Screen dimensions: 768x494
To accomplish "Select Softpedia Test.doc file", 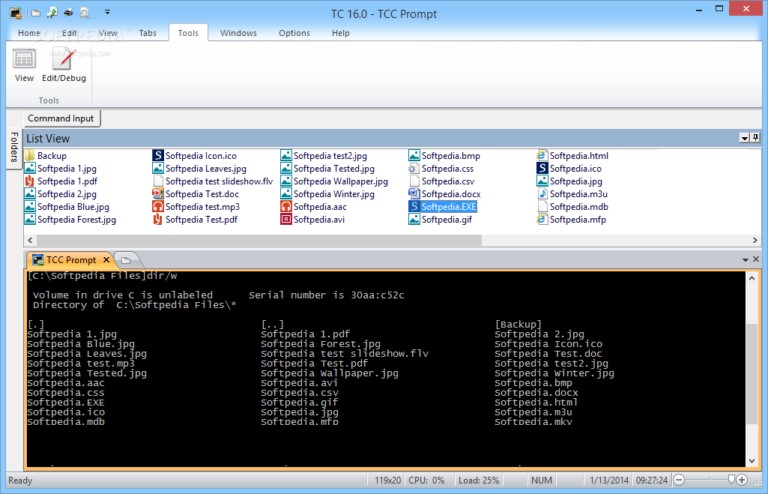I will [196, 194].
